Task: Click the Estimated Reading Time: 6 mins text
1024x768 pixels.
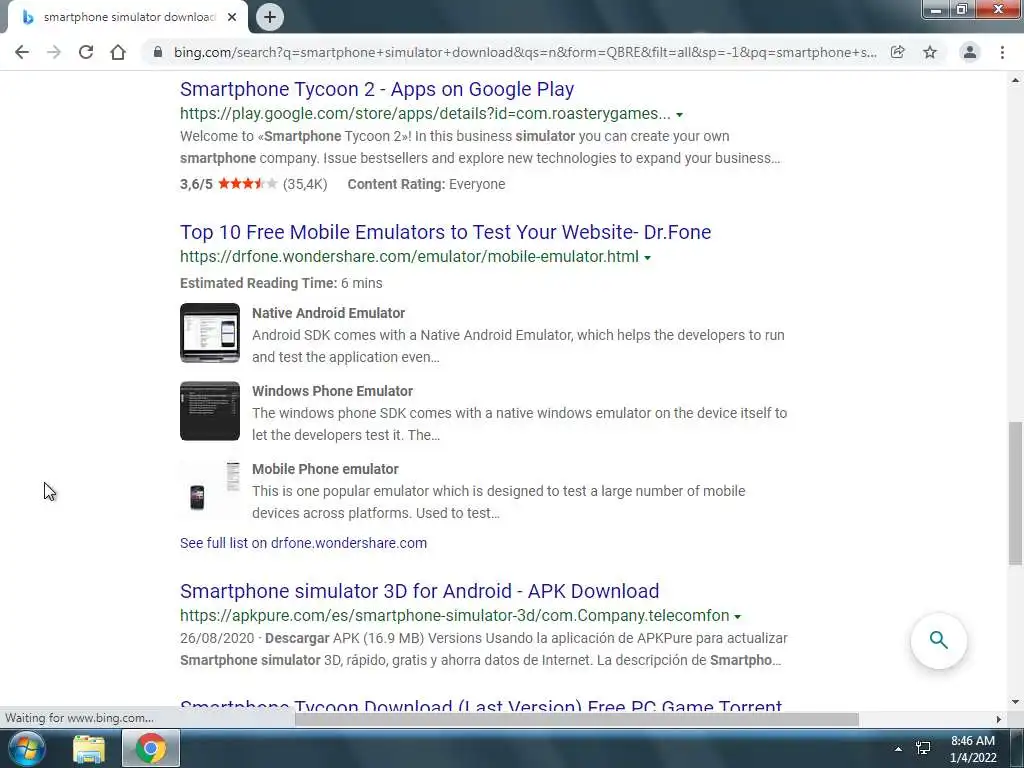Action: 281,283
